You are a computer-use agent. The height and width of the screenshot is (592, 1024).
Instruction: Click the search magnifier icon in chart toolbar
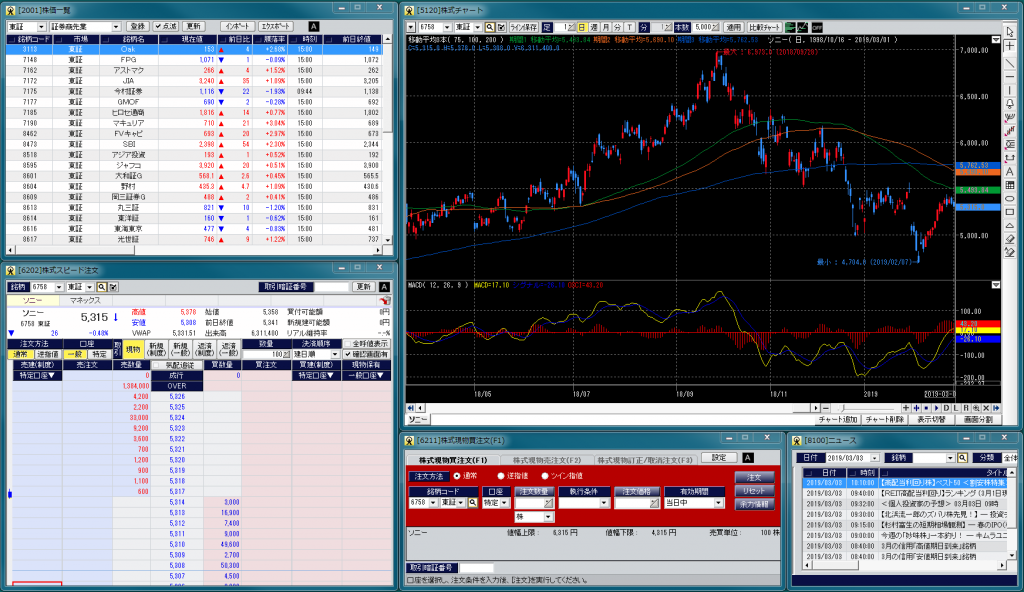[x=490, y=27]
